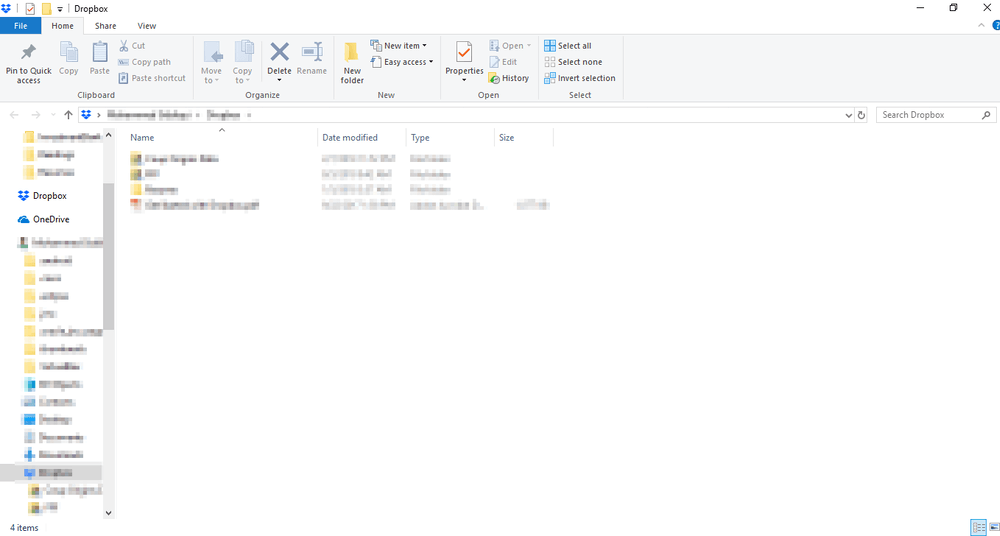Switch to the Home tab
The width and height of the screenshot is (1000, 536).
(62, 26)
